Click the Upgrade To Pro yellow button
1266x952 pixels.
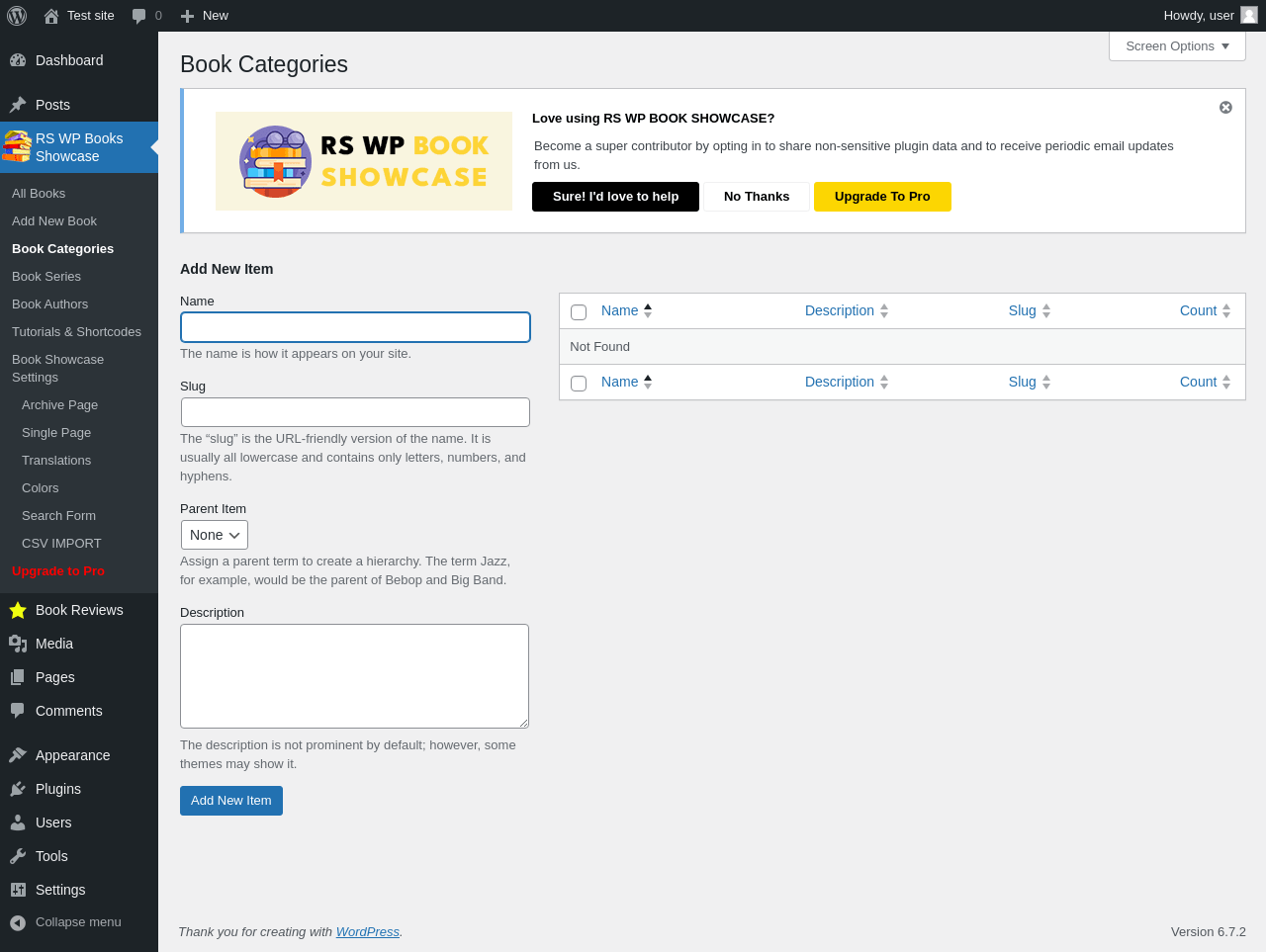click(882, 197)
